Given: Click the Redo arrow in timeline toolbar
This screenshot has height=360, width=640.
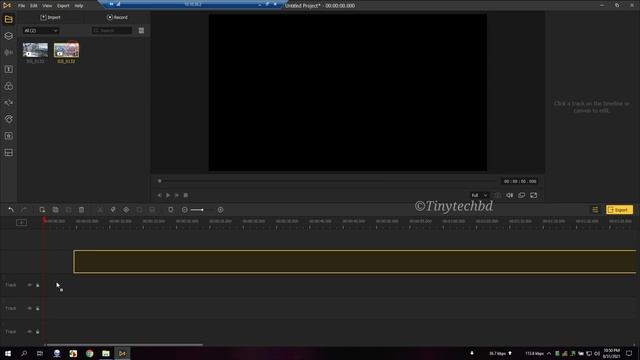Looking at the screenshot, I should (24, 210).
